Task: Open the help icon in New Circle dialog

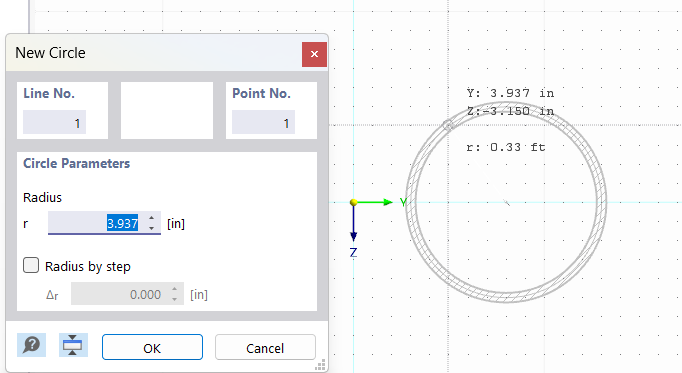Action: pos(31,345)
